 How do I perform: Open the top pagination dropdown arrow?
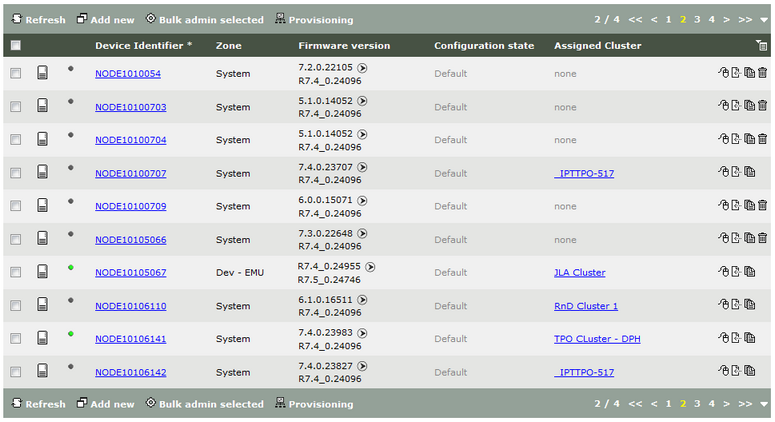pos(764,20)
